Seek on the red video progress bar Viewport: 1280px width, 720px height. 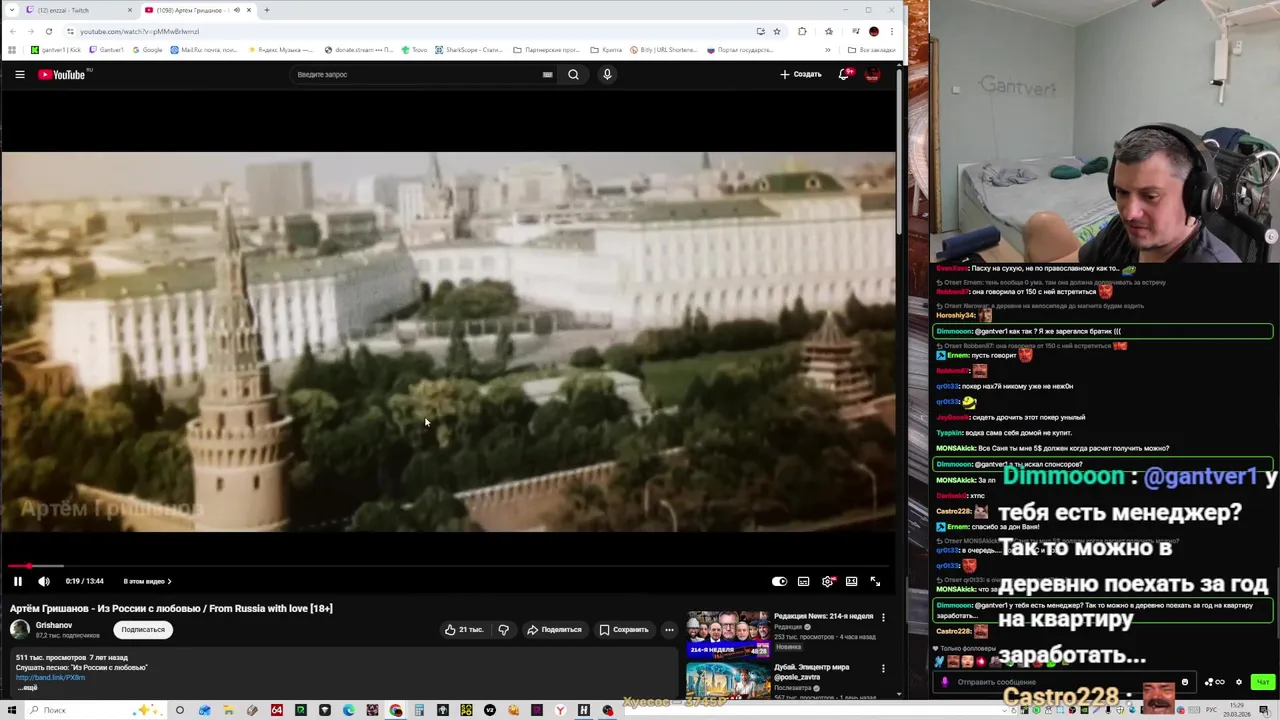448,566
